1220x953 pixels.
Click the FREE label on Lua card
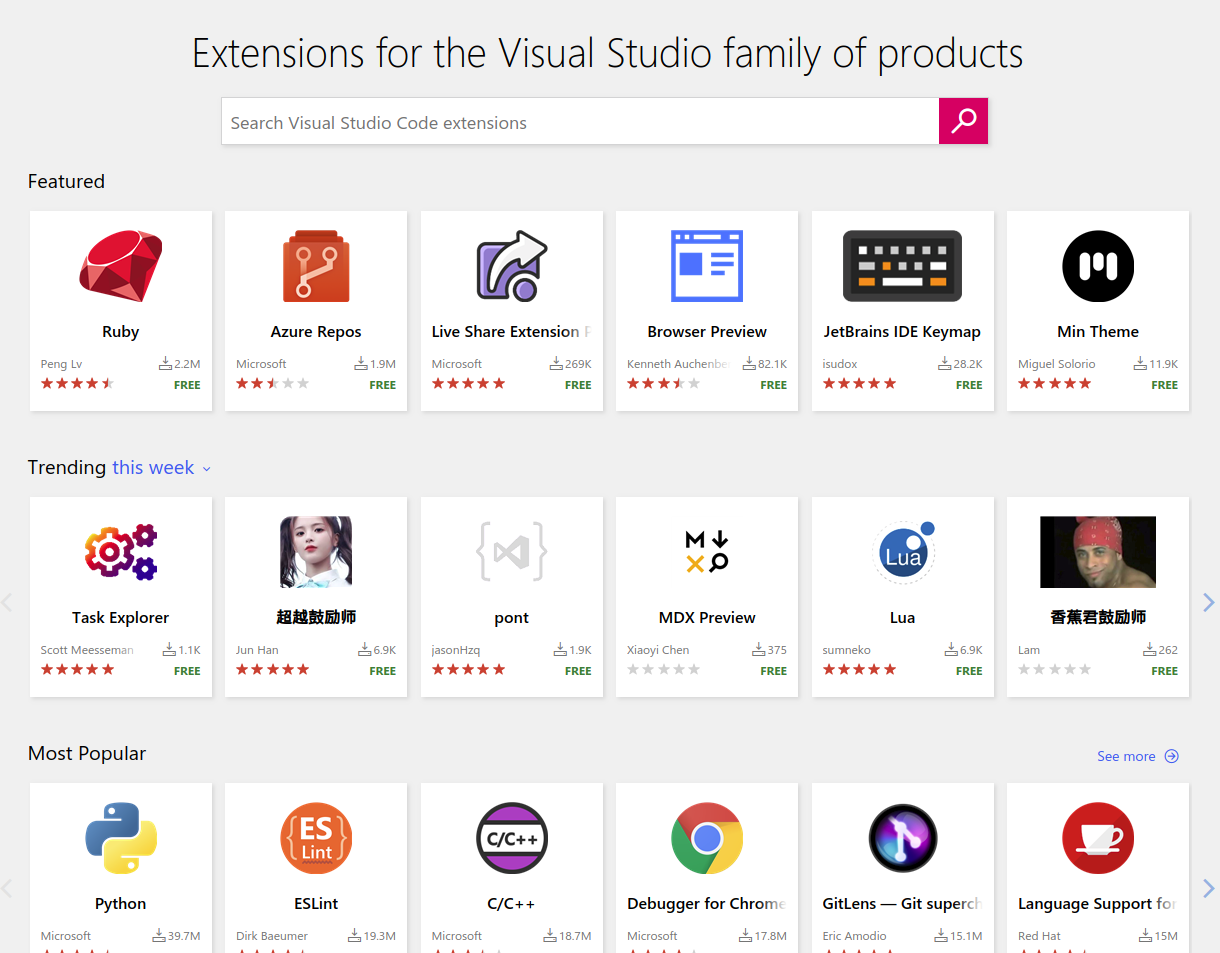click(x=969, y=671)
